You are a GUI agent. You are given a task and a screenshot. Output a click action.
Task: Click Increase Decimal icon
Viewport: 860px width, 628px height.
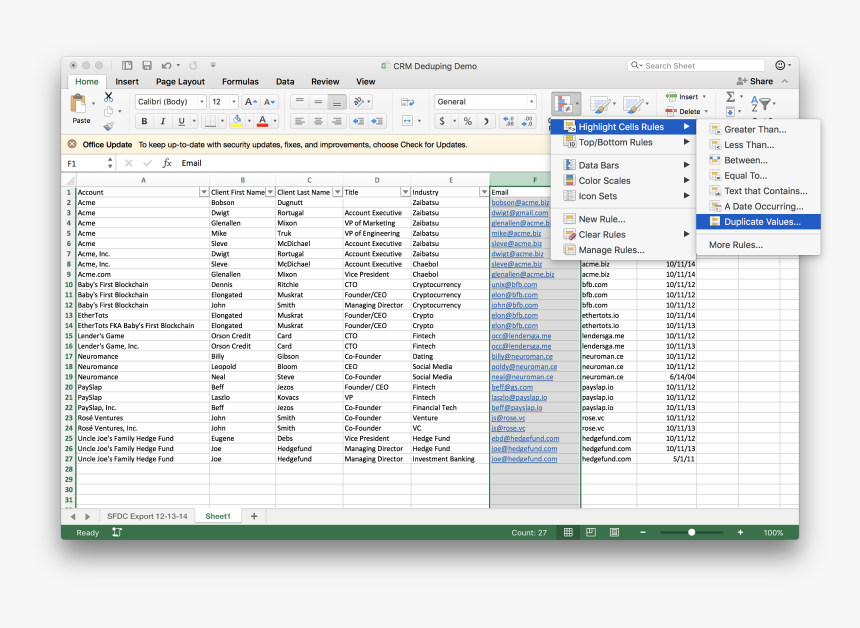click(508, 121)
